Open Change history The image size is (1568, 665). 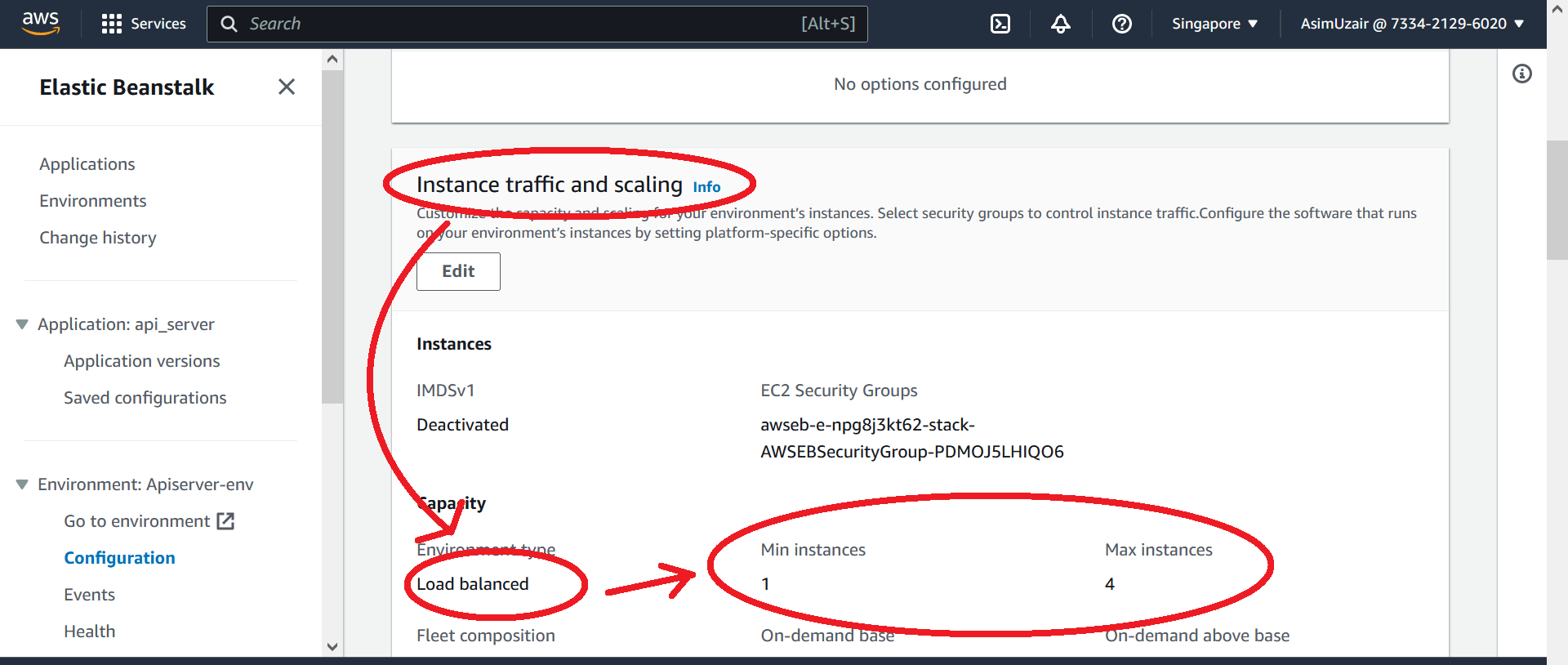coord(98,238)
